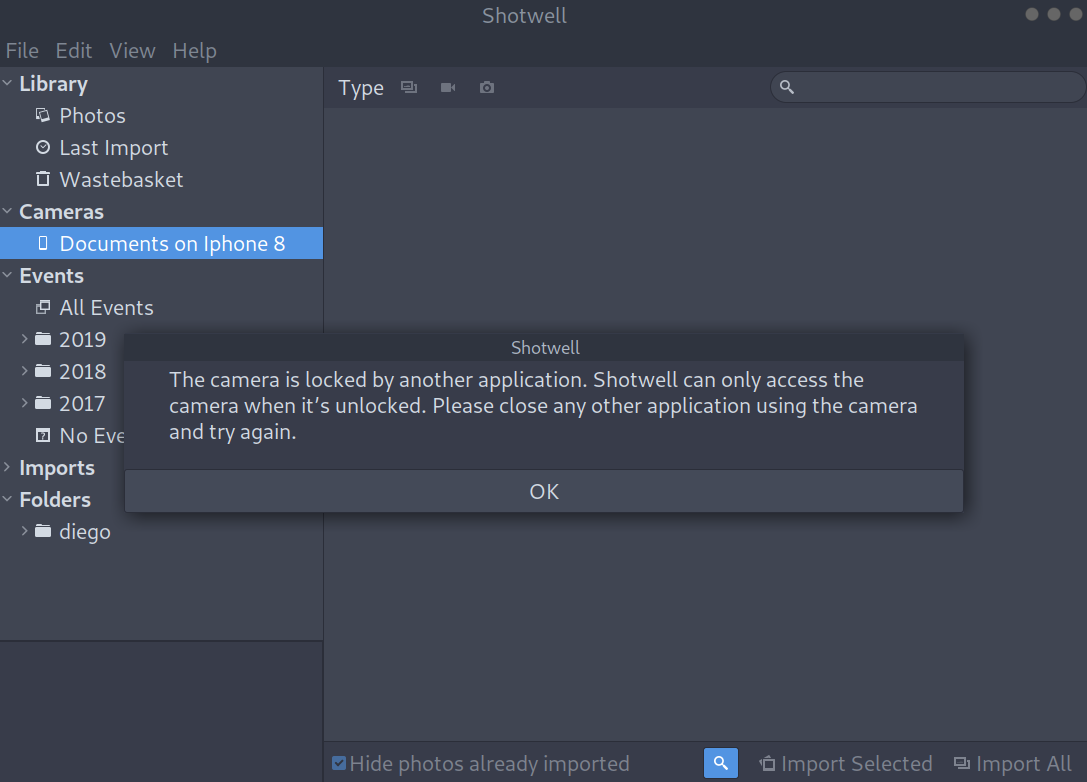The image size is (1087, 782).
Task: Select the 2019 events entry
Action: (x=82, y=339)
